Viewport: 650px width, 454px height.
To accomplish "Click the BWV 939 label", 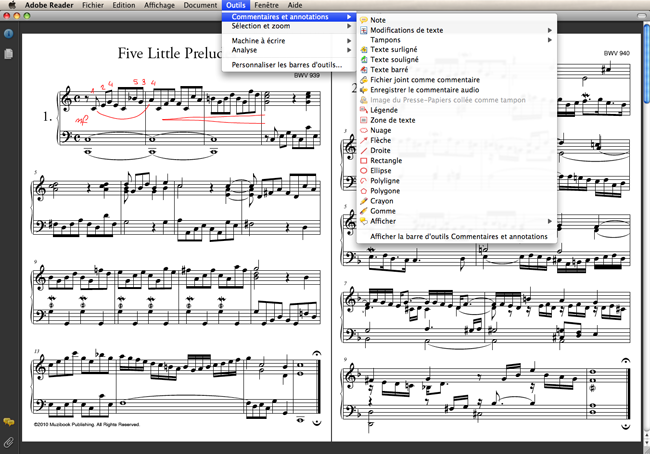I will click(307, 75).
